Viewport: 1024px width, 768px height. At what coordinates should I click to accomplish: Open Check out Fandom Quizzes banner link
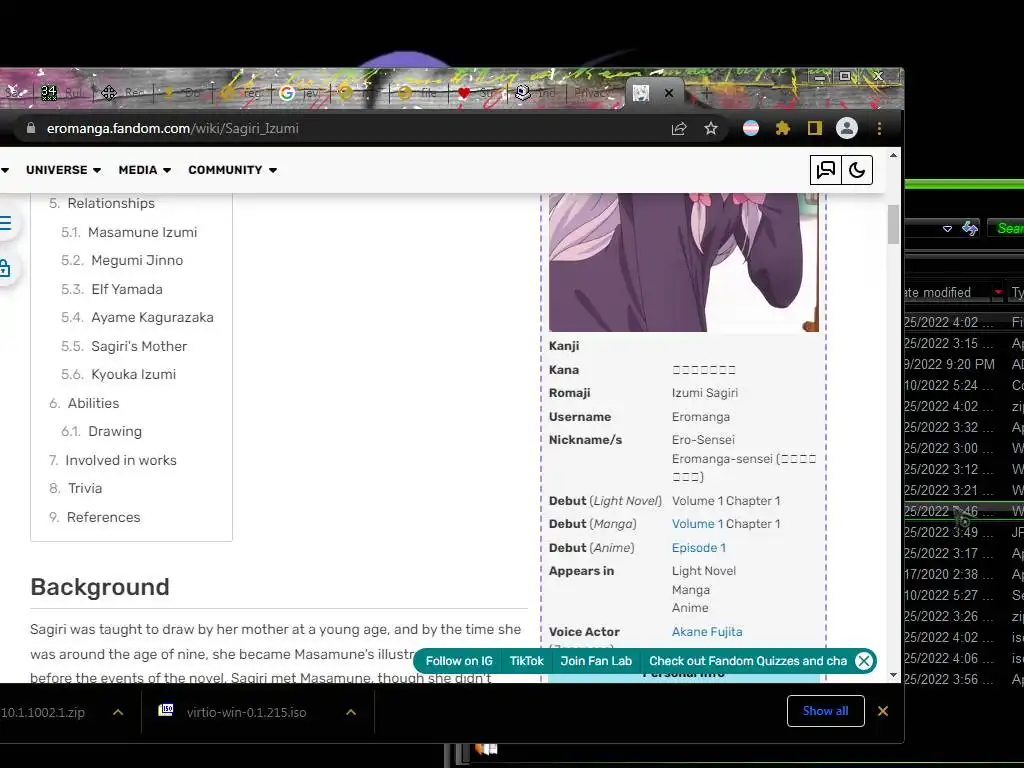pyautogui.click(x=748, y=661)
